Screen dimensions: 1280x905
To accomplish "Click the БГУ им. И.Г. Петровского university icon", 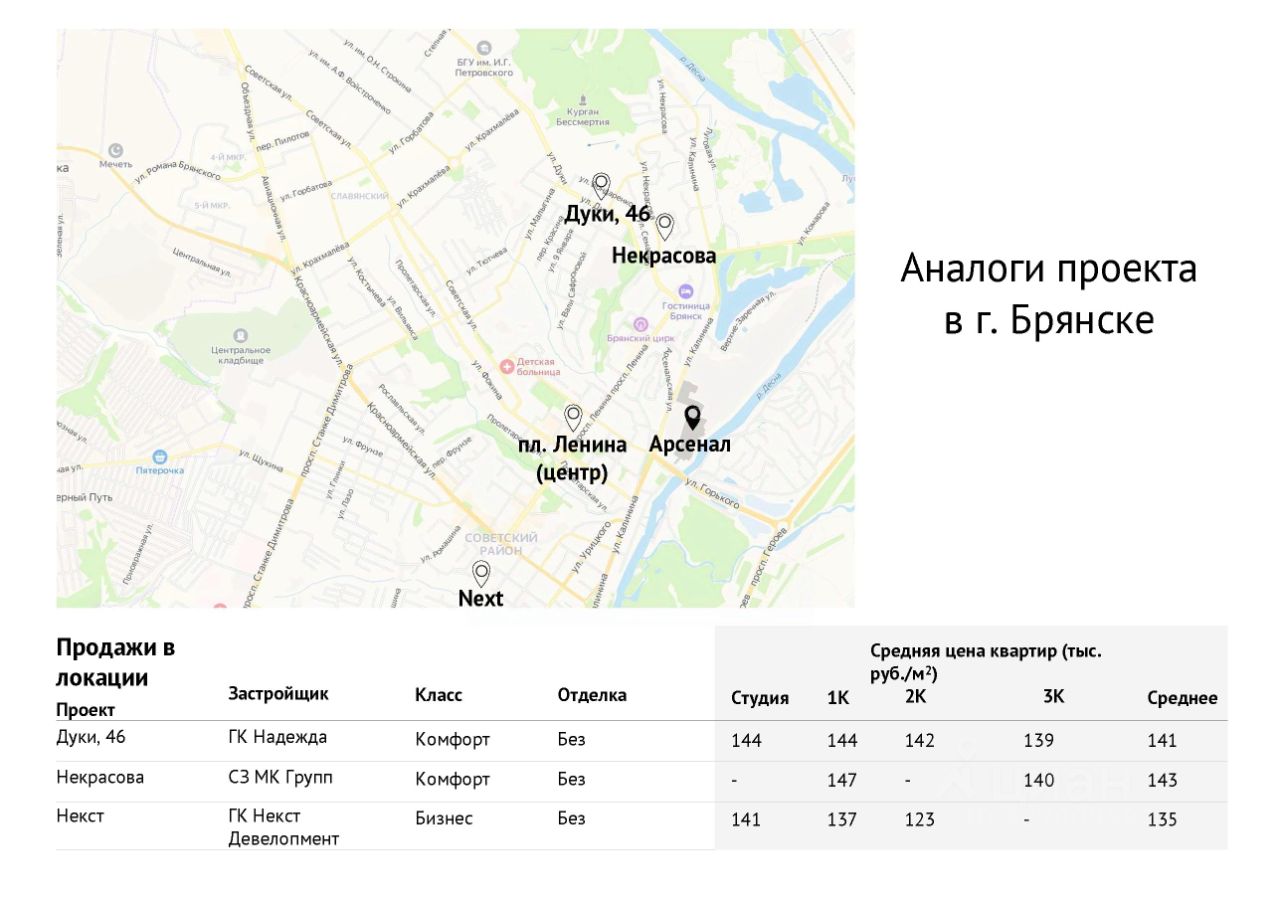I will click(x=482, y=48).
